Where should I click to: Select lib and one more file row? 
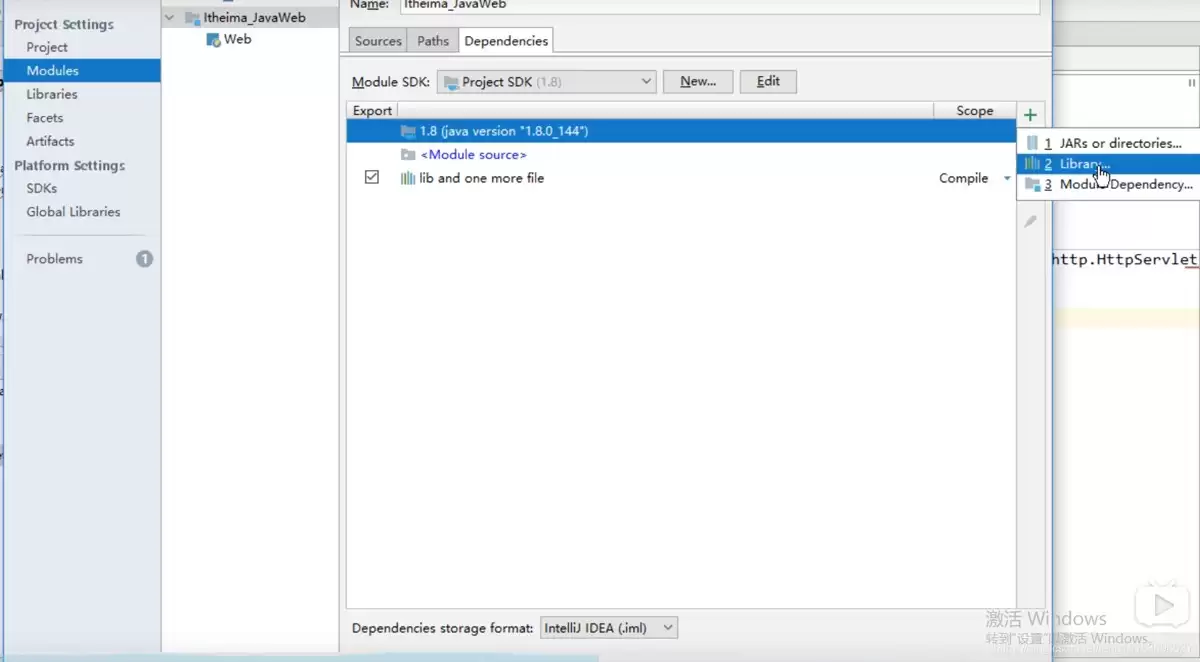681,178
